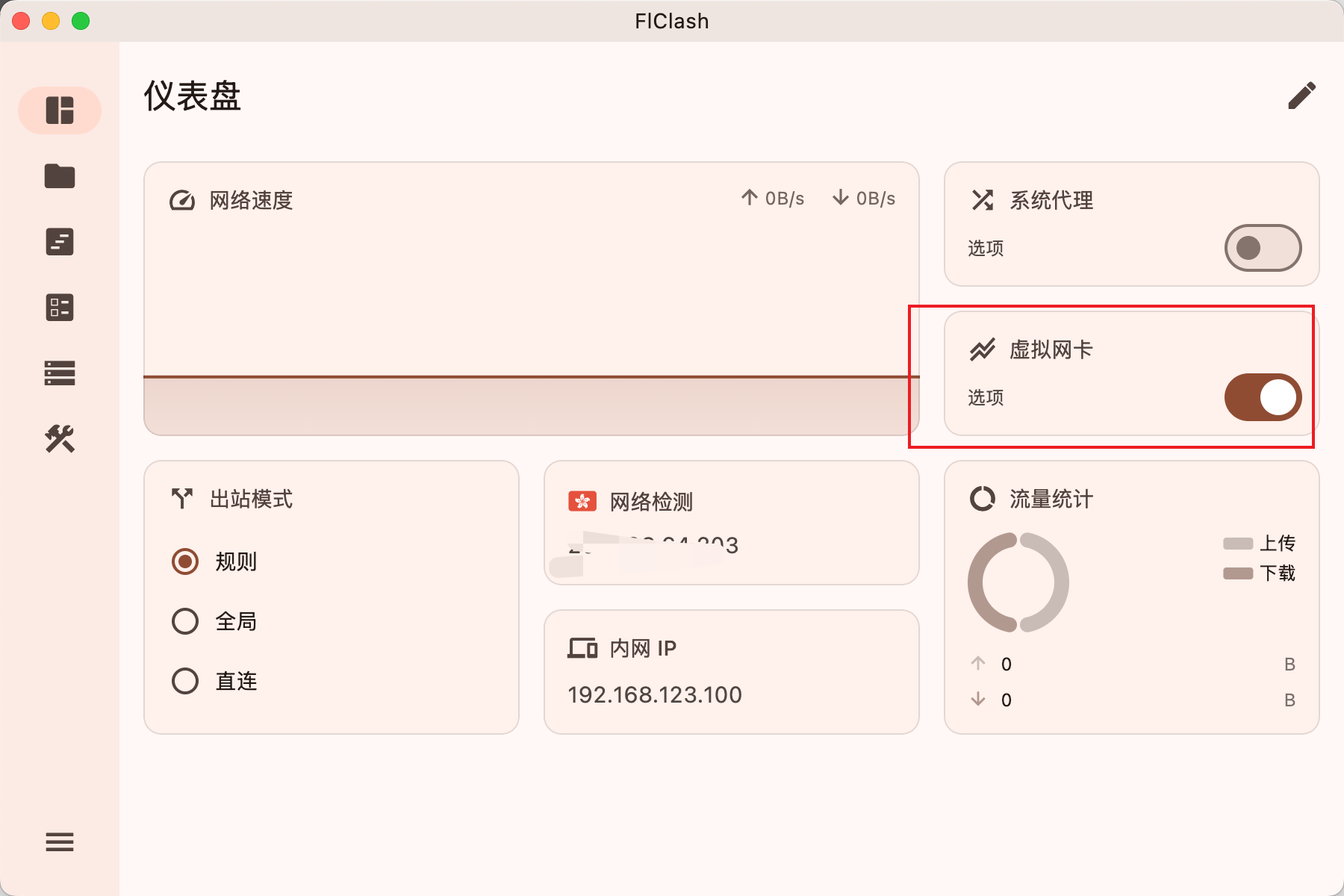The image size is (1344, 896).
Task: Select the 规则 outbound mode radio
Action: [185, 561]
